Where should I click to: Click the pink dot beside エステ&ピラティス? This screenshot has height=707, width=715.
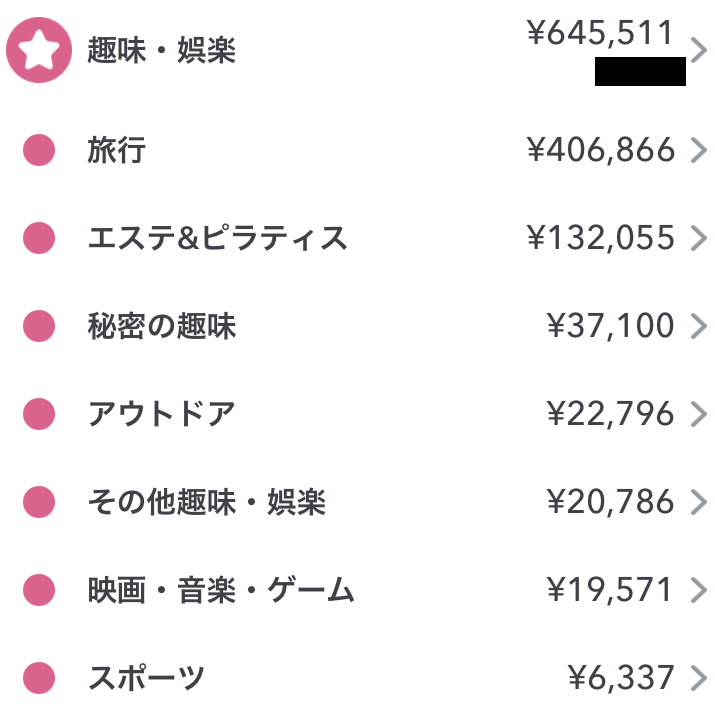(39, 238)
